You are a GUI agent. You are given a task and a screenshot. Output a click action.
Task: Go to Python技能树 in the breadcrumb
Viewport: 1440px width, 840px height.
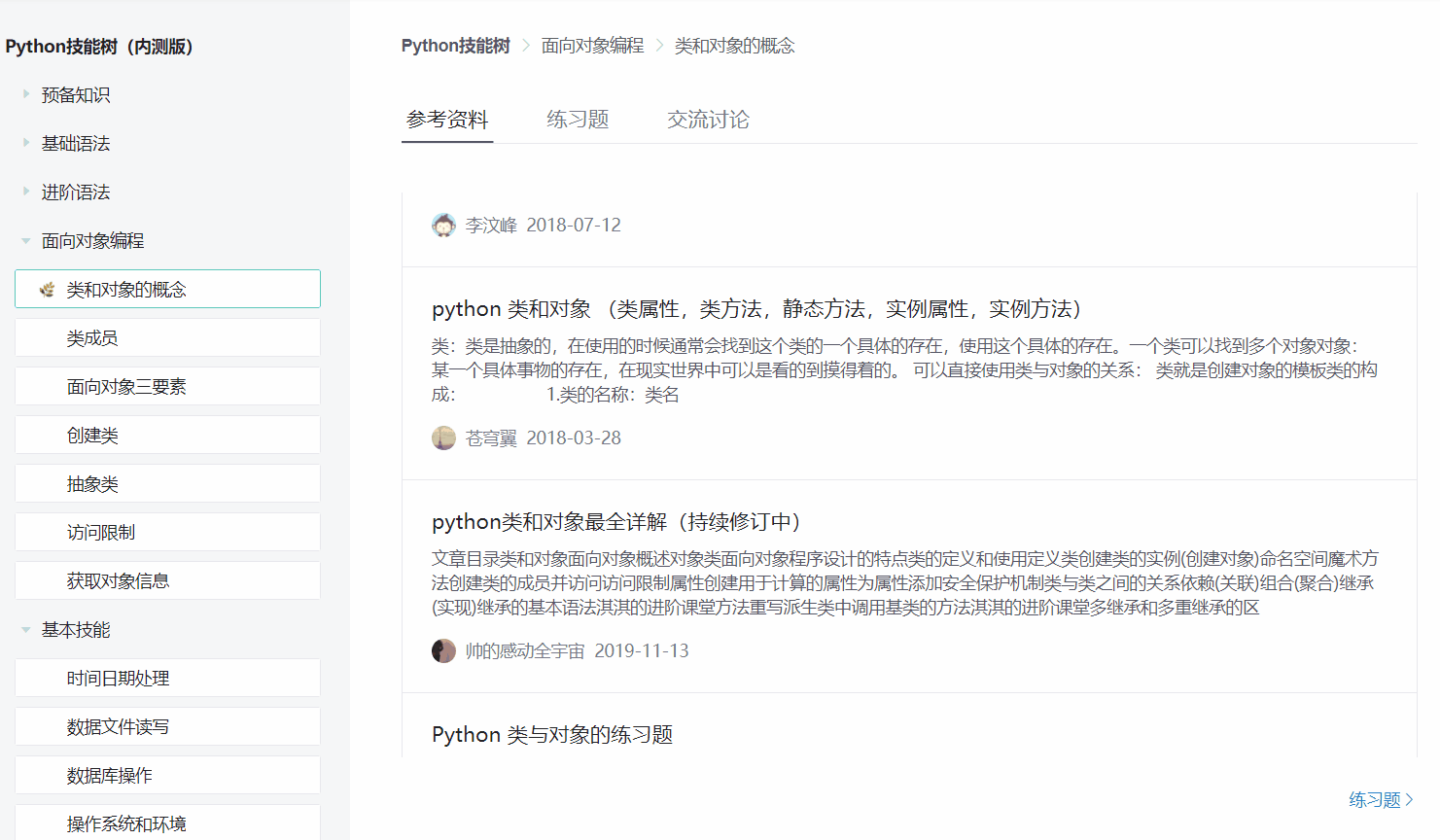[455, 46]
